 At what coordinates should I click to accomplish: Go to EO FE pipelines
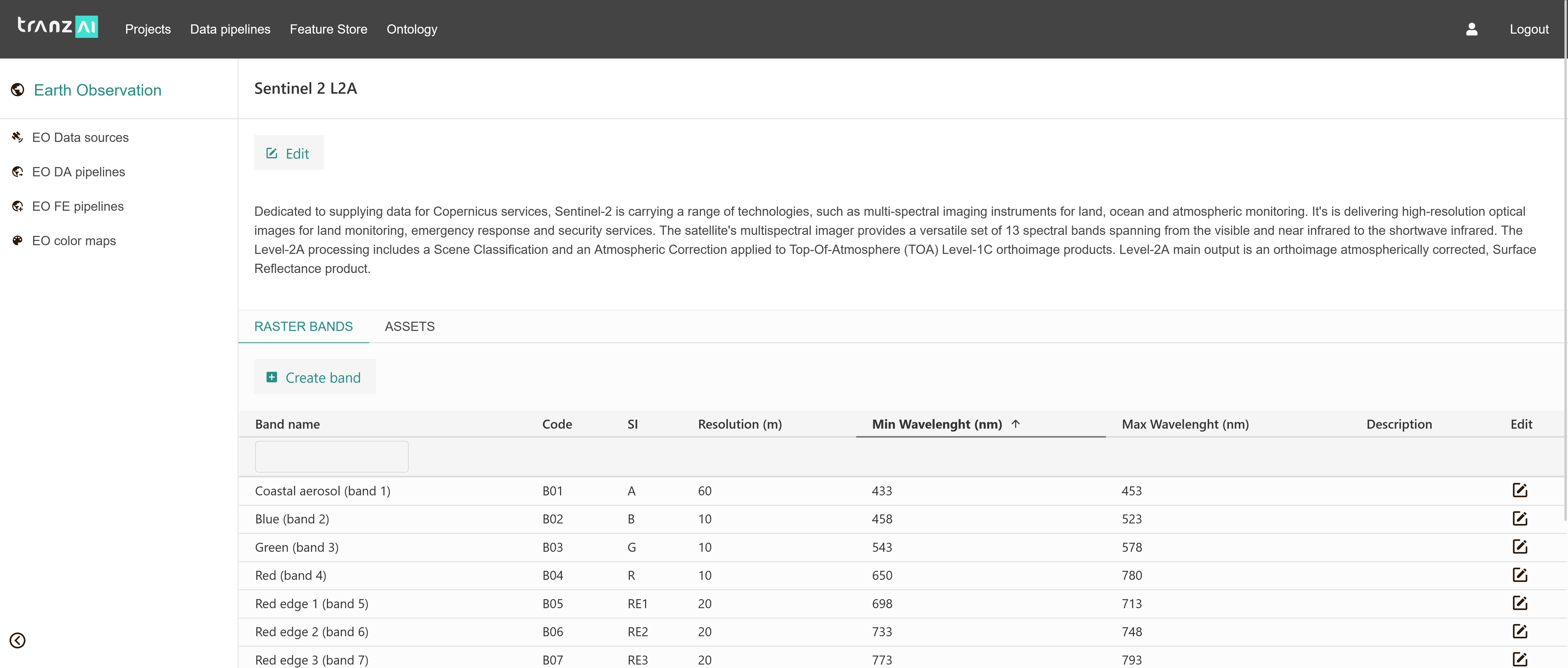(x=78, y=206)
